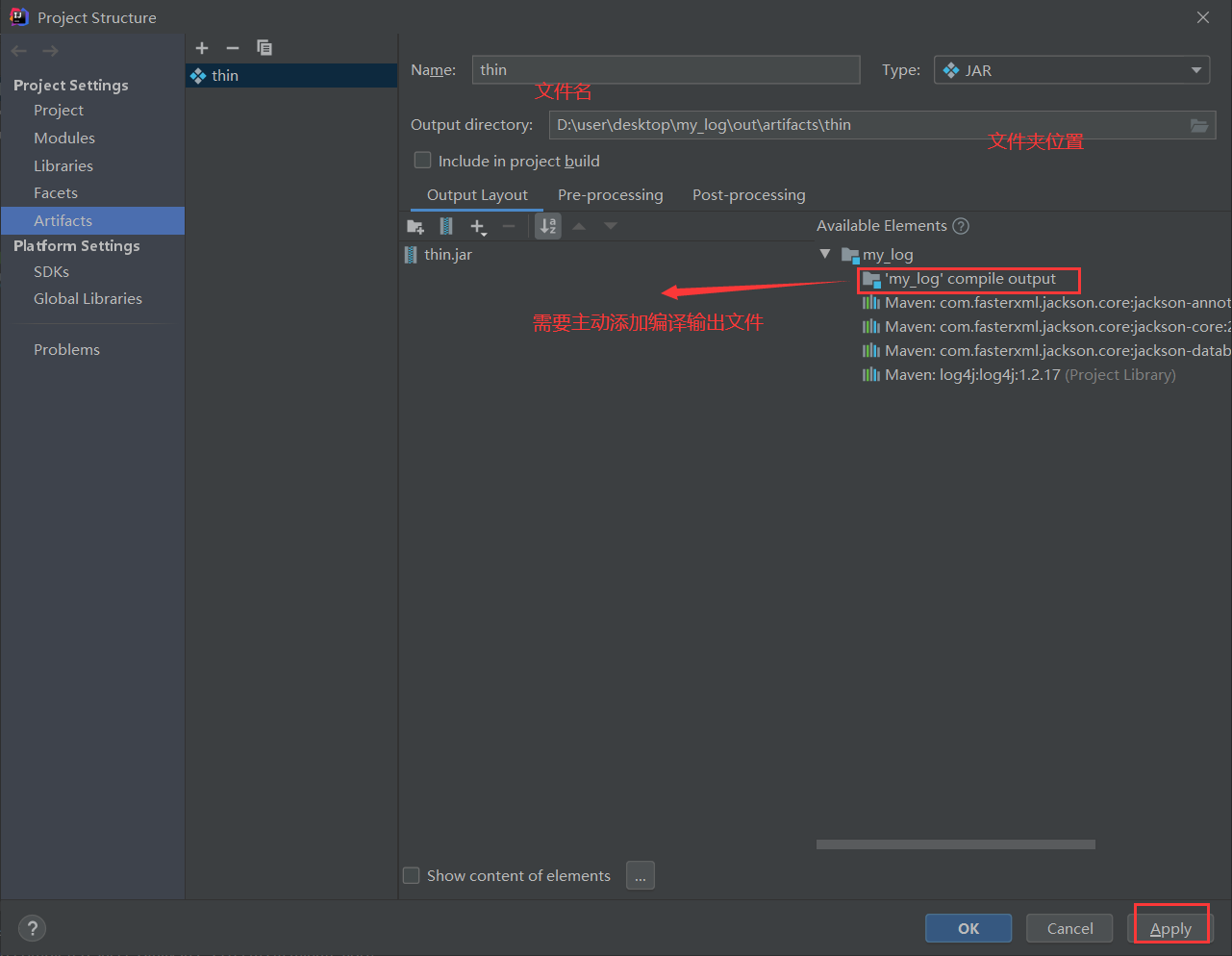Viewport: 1232px width, 956px height.
Task: Click the jackson-annotations library icon
Action: tap(871, 303)
